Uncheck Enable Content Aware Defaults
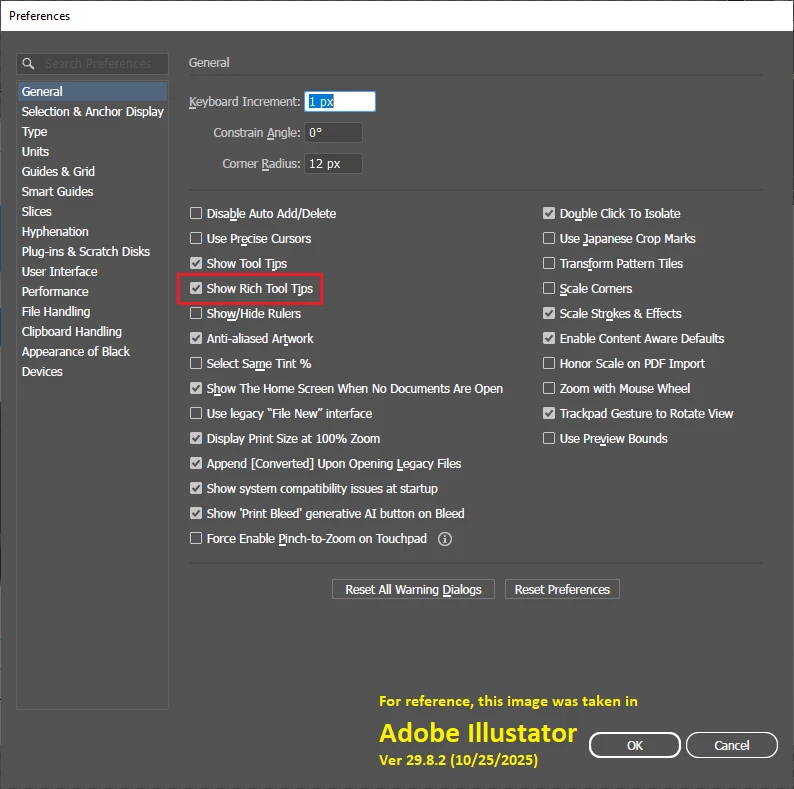This screenshot has height=789, width=794. point(549,338)
